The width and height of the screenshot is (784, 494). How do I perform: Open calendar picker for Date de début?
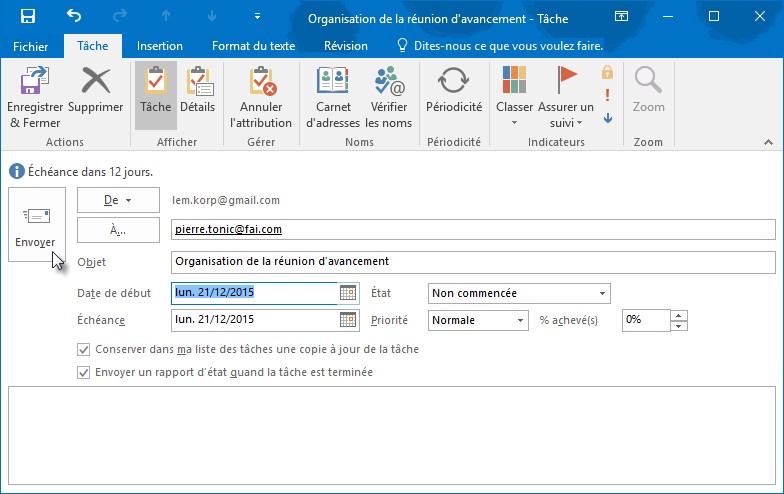pyautogui.click(x=348, y=293)
